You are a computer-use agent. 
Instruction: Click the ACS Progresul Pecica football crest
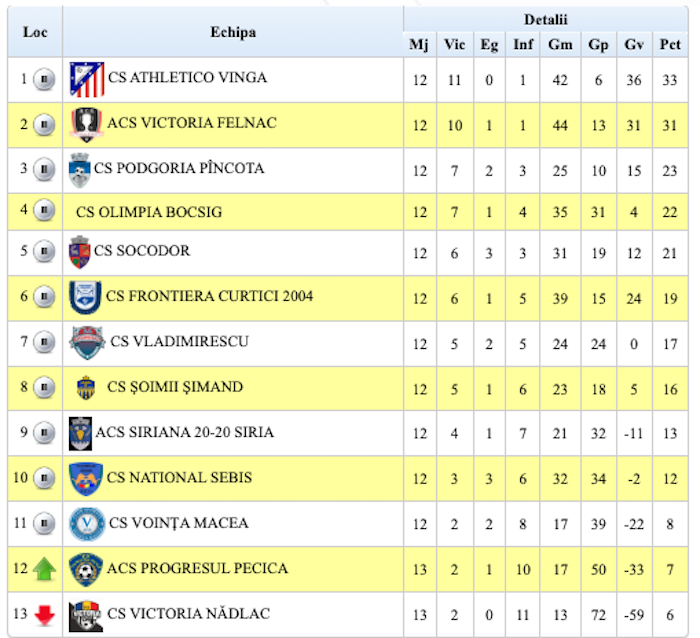(86, 569)
